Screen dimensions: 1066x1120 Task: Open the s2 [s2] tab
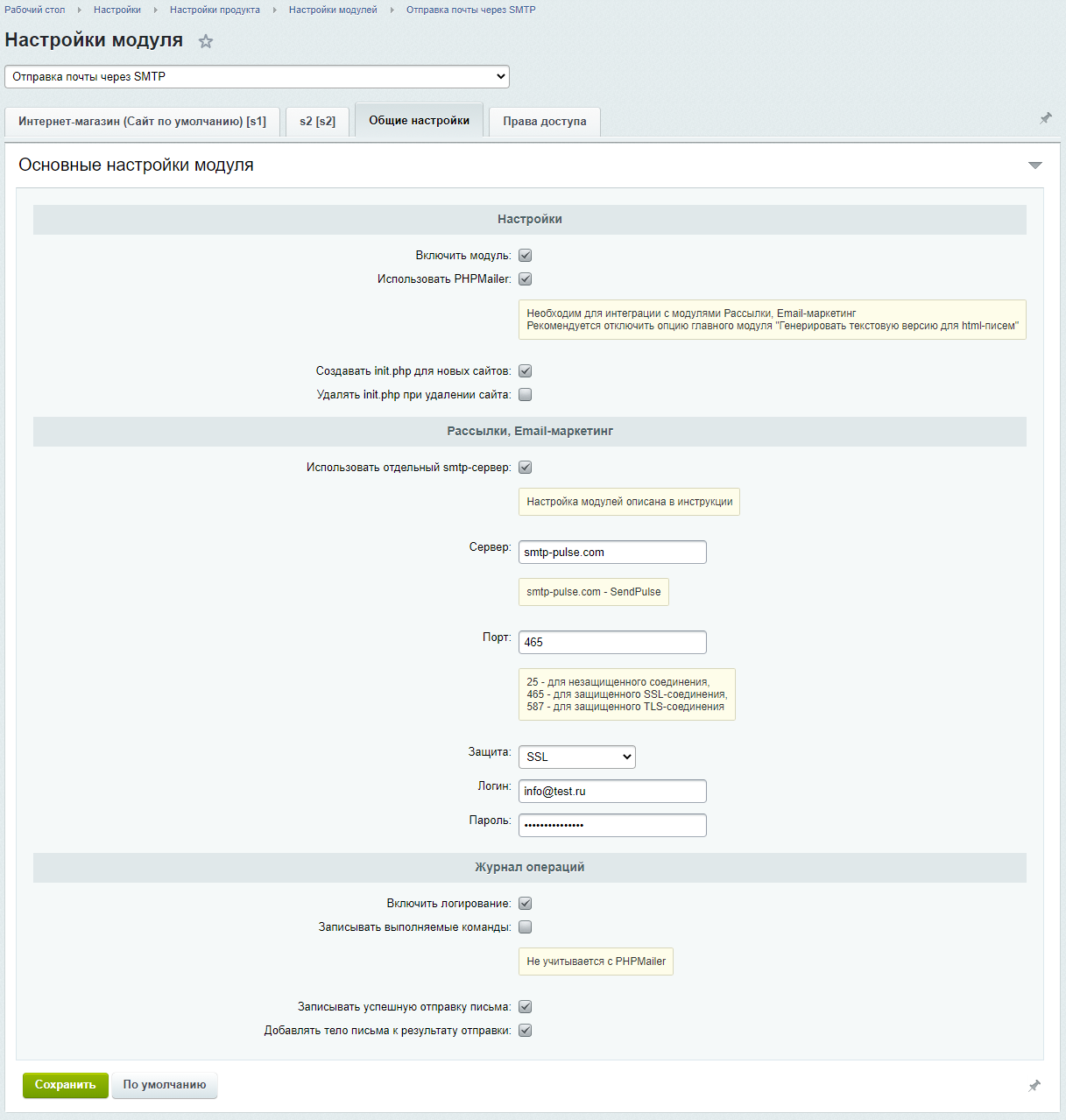317,122
